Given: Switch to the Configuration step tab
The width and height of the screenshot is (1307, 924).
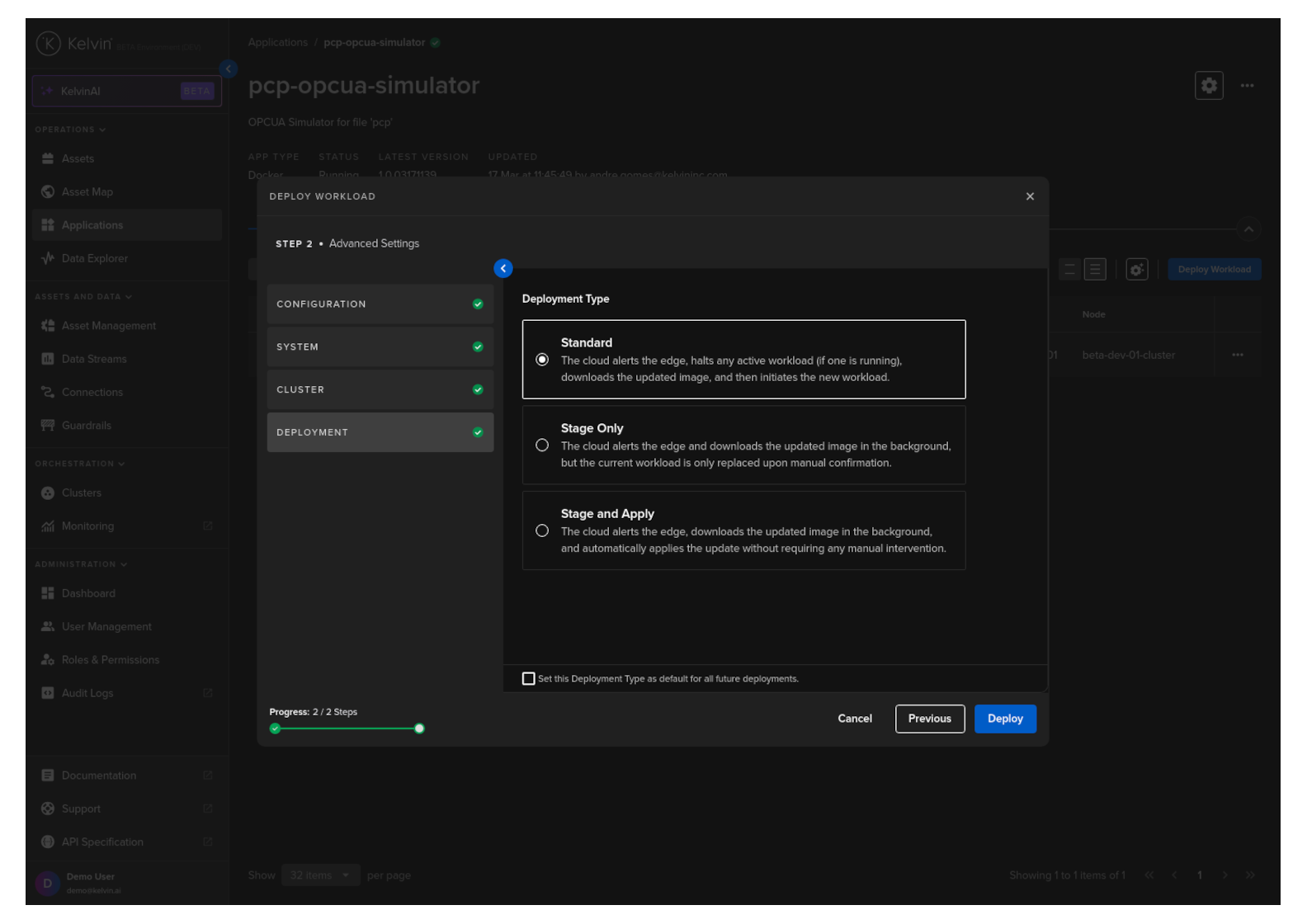Looking at the screenshot, I should coord(380,304).
